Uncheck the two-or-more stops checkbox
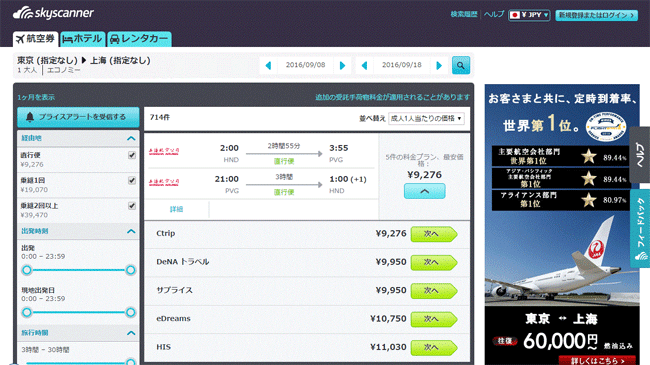Image resolution: width=650 pixels, height=365 pixels. coord(132,206)
